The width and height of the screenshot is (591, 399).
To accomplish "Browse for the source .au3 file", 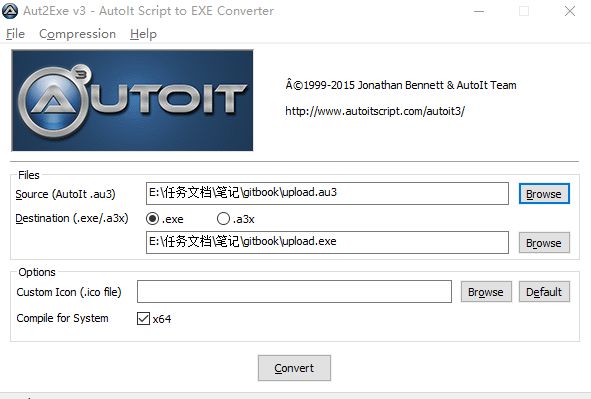I will point(544,194).
